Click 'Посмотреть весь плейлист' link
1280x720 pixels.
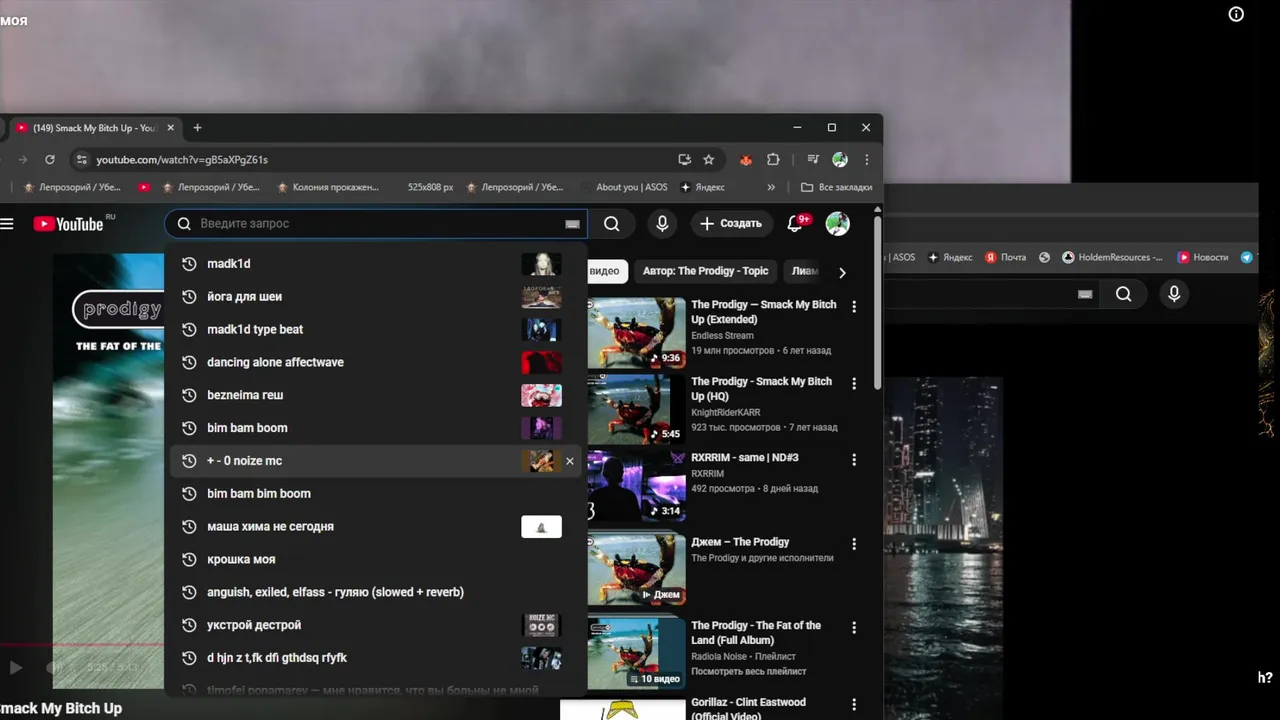[749, 671]
